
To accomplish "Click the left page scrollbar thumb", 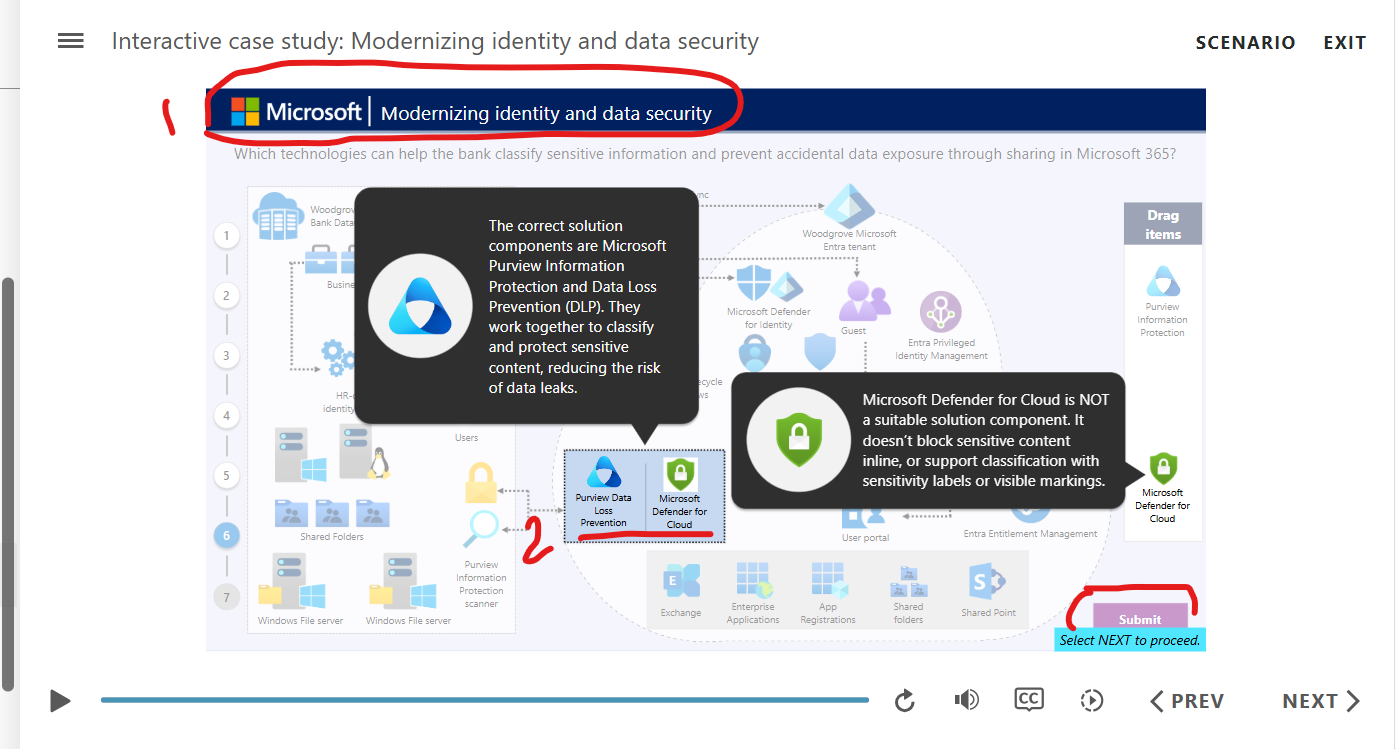I will [x=8, y=484].
